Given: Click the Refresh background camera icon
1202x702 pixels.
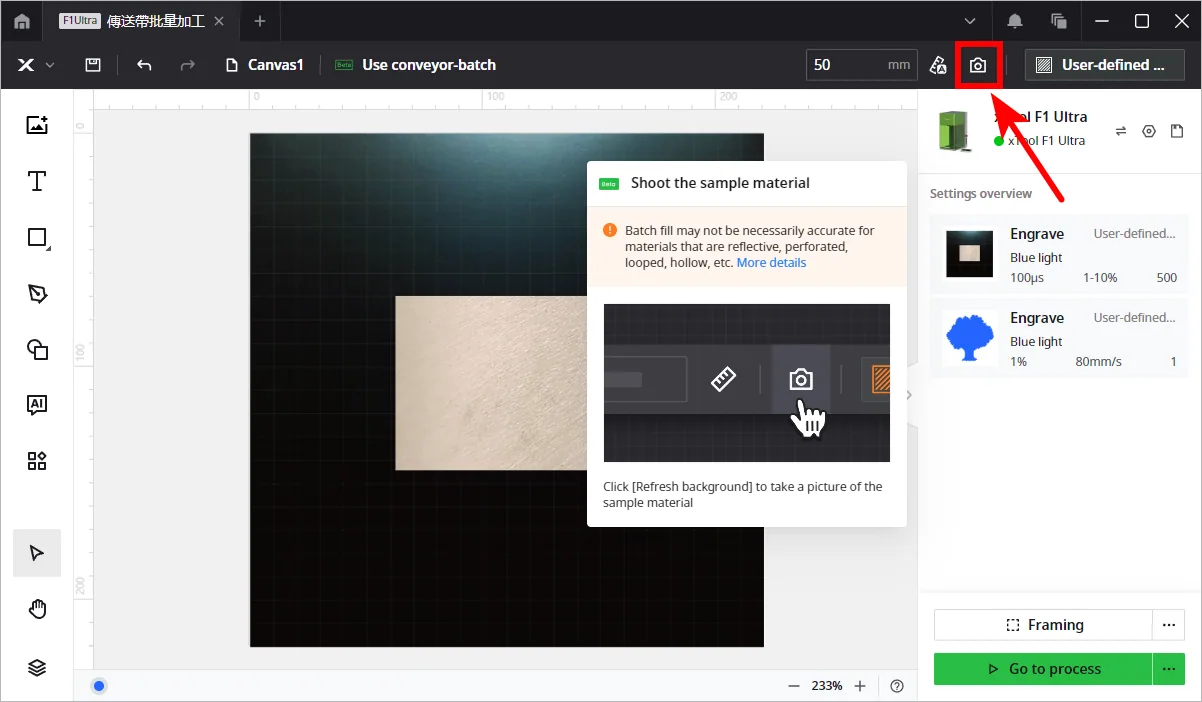Looking at the screenshot, I should point(978,65).
